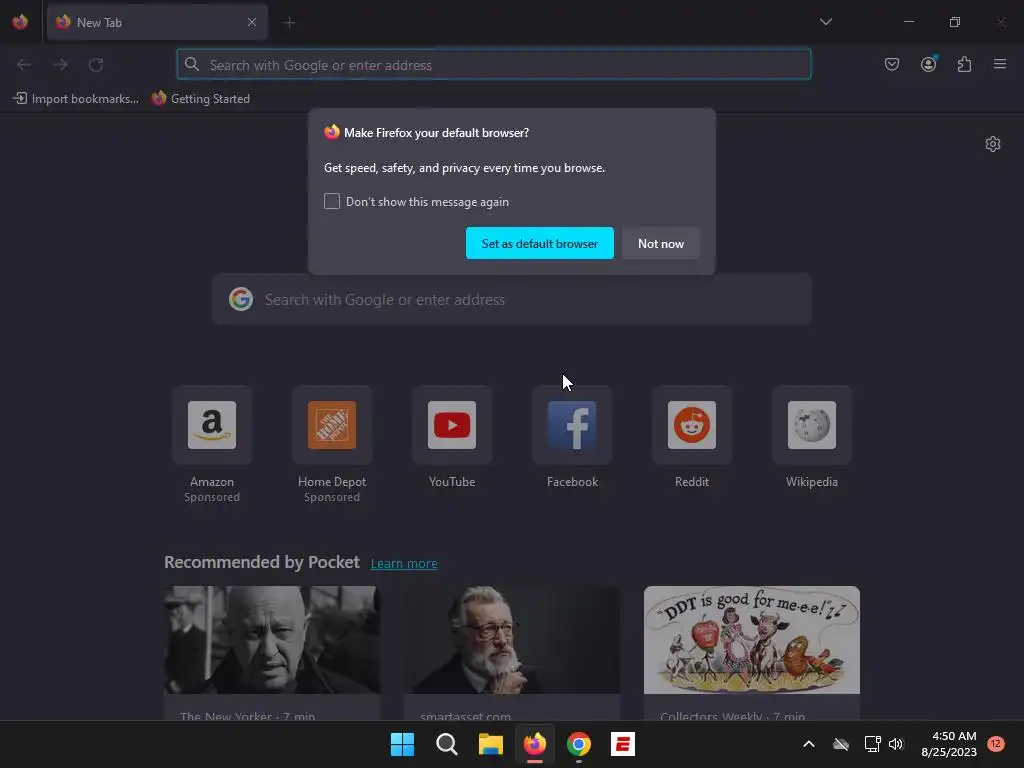Reload the current page
The image size is (1024, 768).
[x=96, y=65]
